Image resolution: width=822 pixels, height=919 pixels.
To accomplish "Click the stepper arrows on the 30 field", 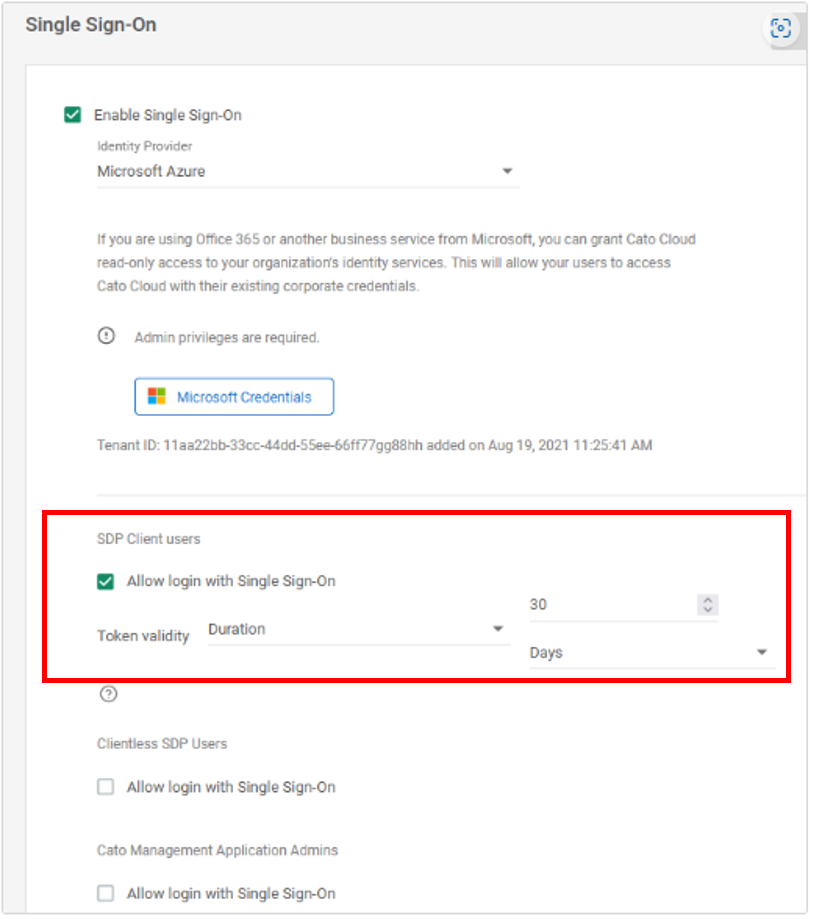I will click(x=708, y=605).
